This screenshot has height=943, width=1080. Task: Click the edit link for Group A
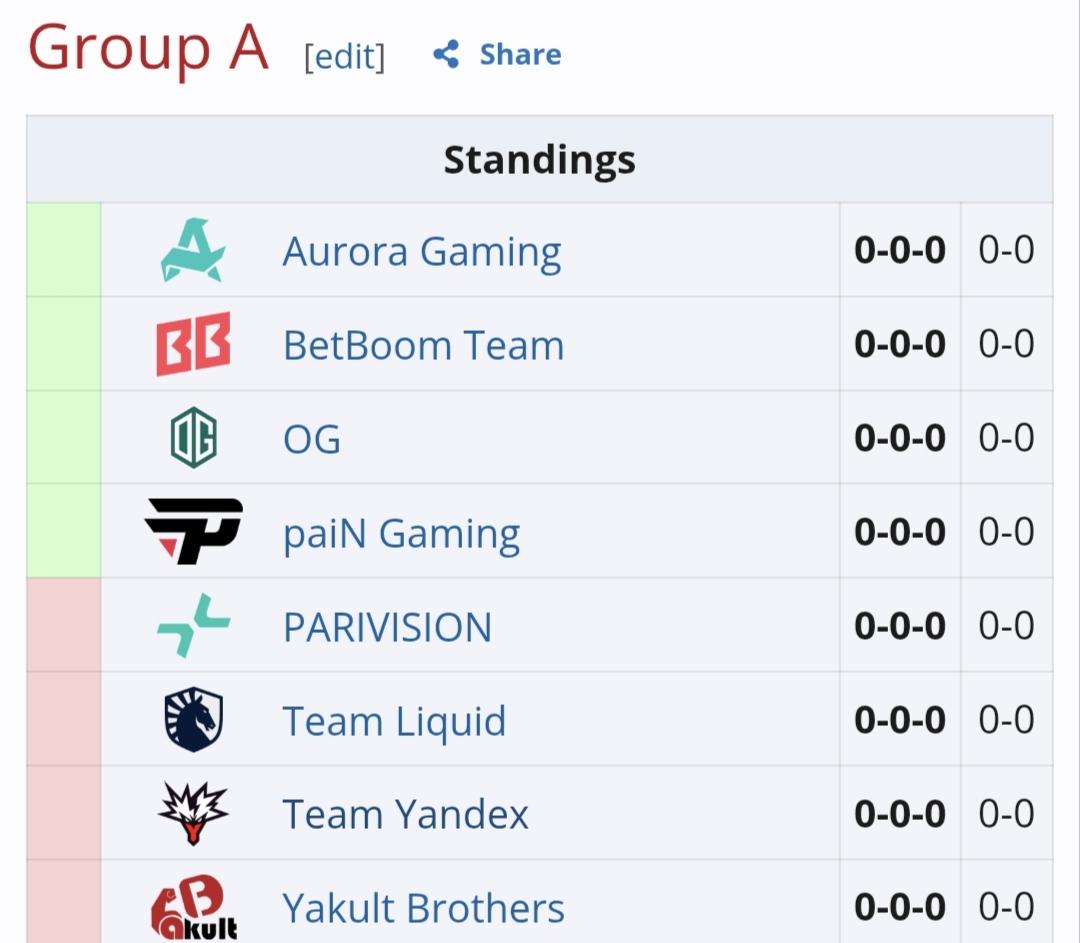click(x=344, y=57)
